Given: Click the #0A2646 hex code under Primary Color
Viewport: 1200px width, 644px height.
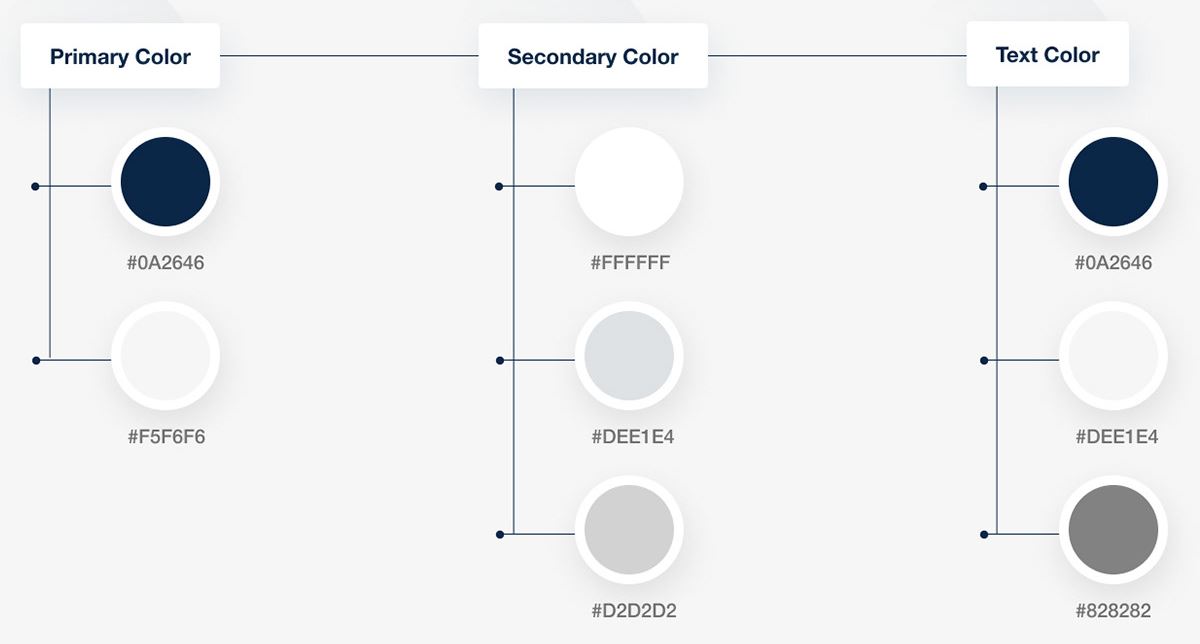Looking at the screenshot, I should tap(166, 263).
